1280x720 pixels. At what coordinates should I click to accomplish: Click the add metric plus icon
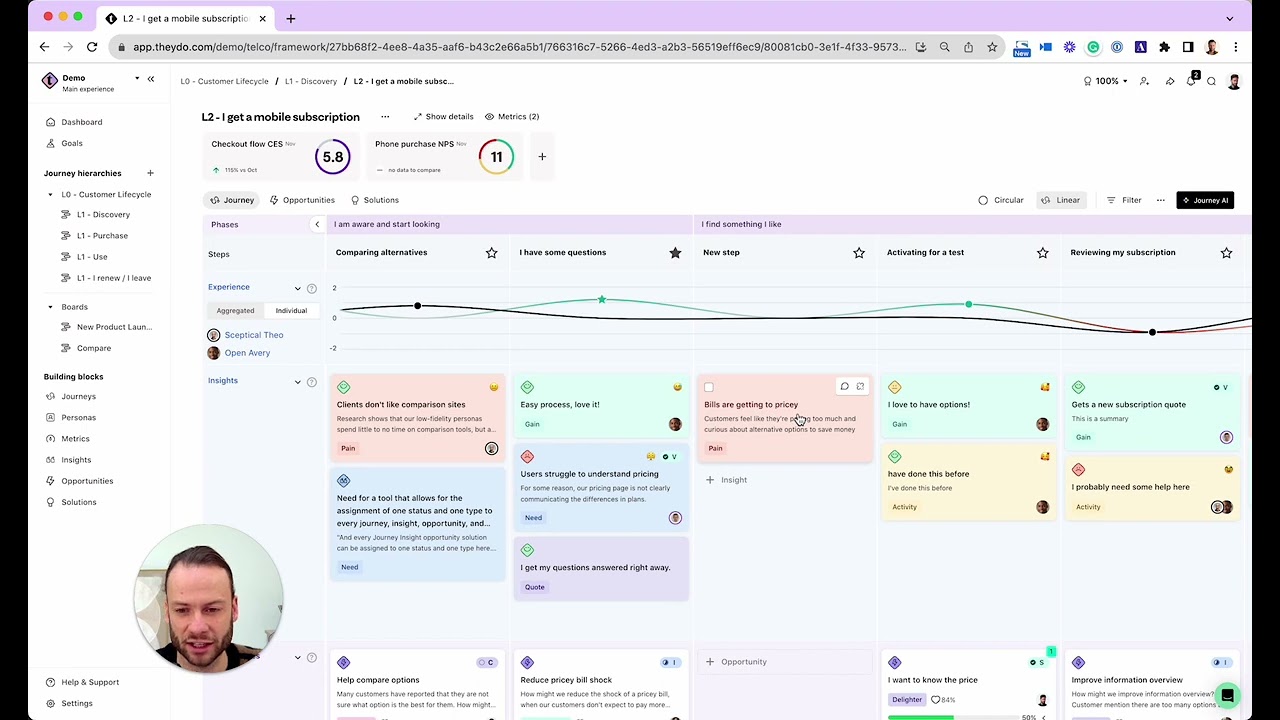coord(542,156)
